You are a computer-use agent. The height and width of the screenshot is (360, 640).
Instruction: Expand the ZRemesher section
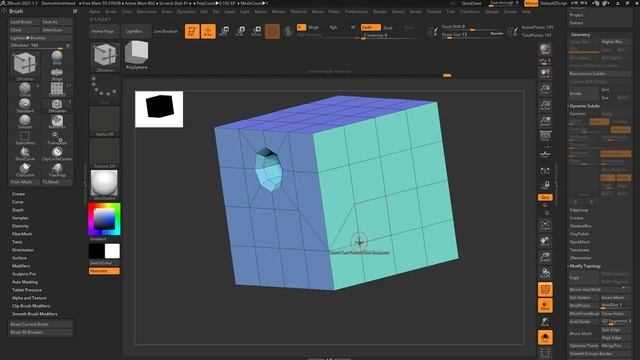point(580,258)
